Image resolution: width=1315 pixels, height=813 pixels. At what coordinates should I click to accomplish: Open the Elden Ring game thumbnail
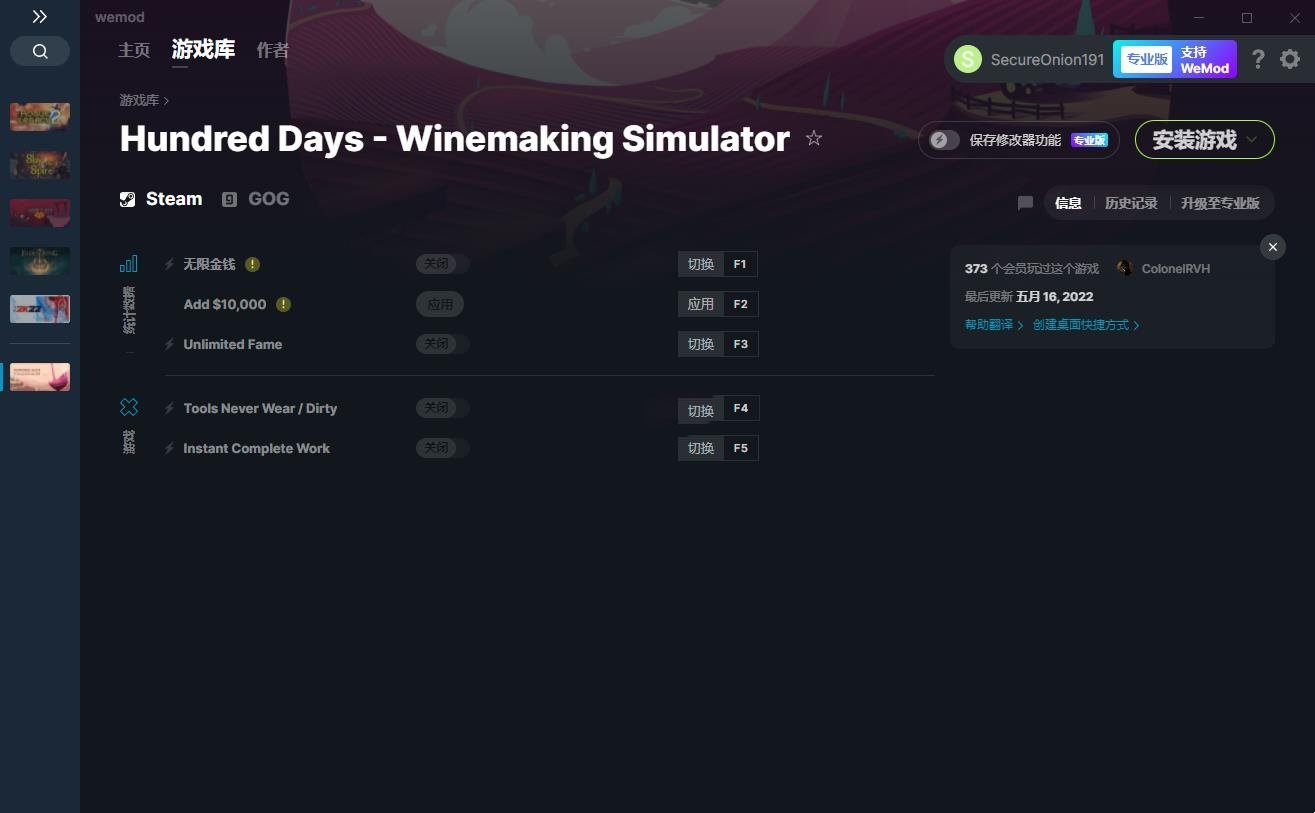coord(40,261)
